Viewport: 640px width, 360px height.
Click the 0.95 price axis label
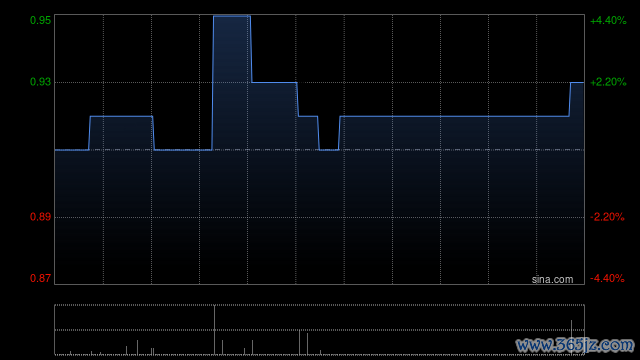40,20
